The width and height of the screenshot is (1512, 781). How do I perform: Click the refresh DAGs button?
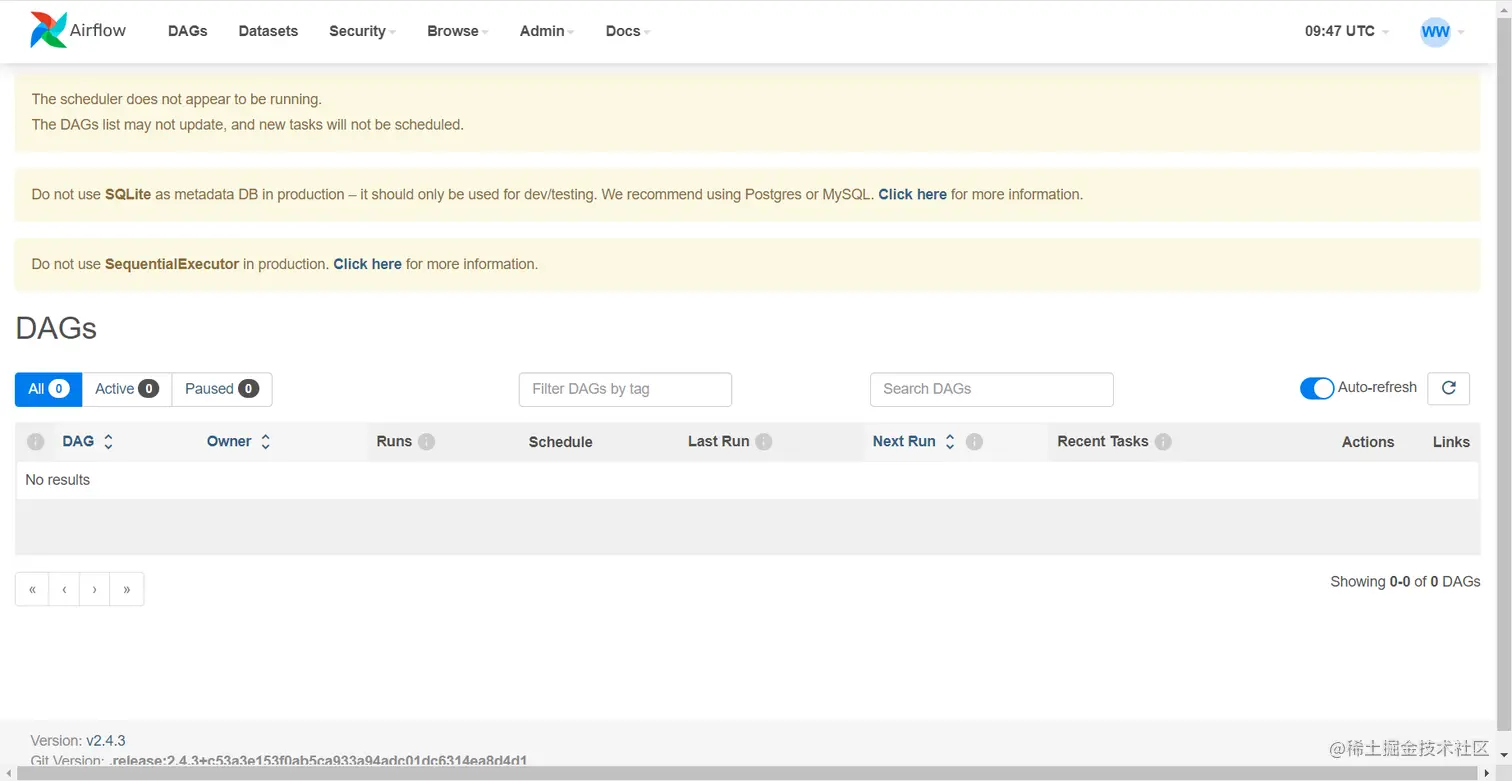pyautogui.click(x=1448, y=388)
